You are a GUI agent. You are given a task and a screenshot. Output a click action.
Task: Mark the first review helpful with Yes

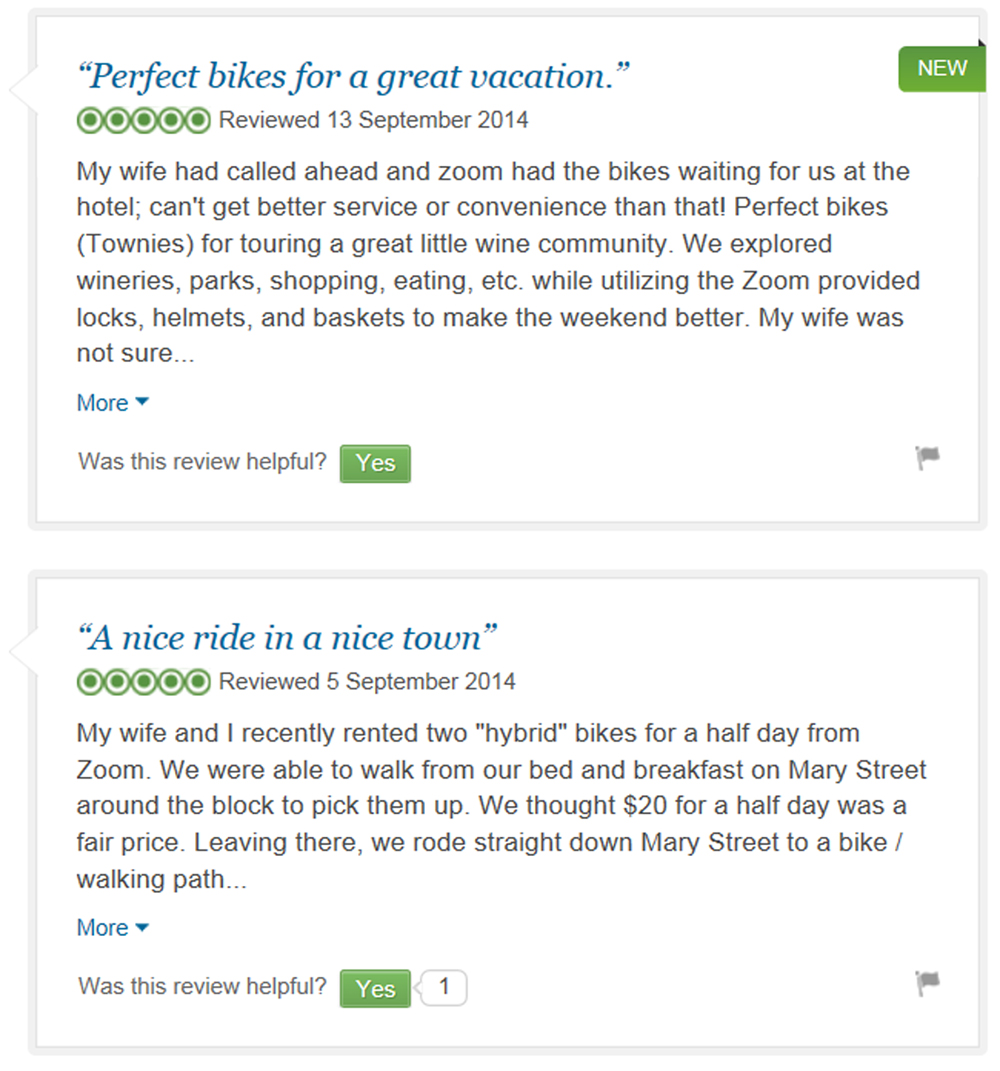pos(375,464)
